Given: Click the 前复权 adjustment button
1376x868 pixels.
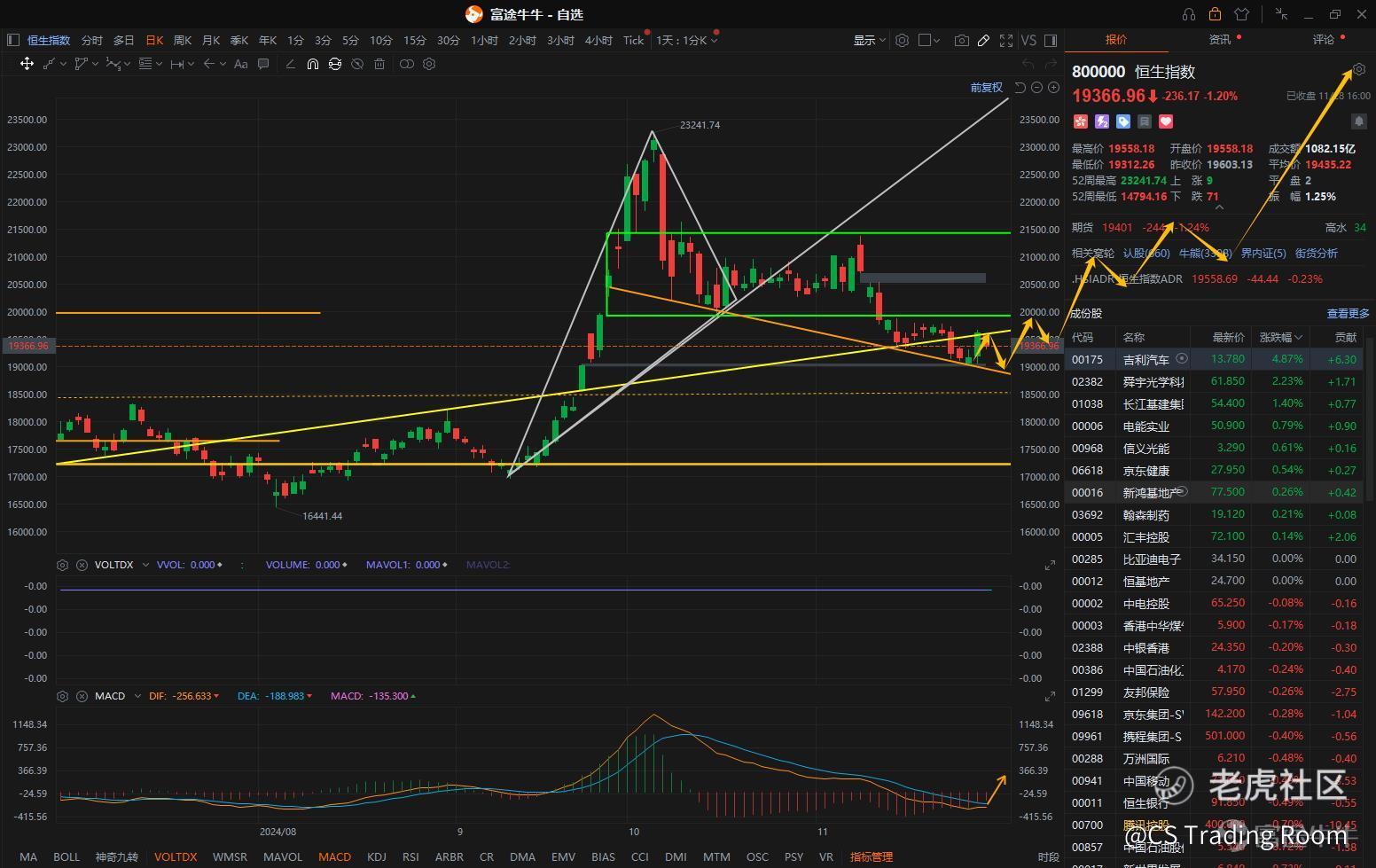Looking at the screenshot, I should [x=986, y=87].
